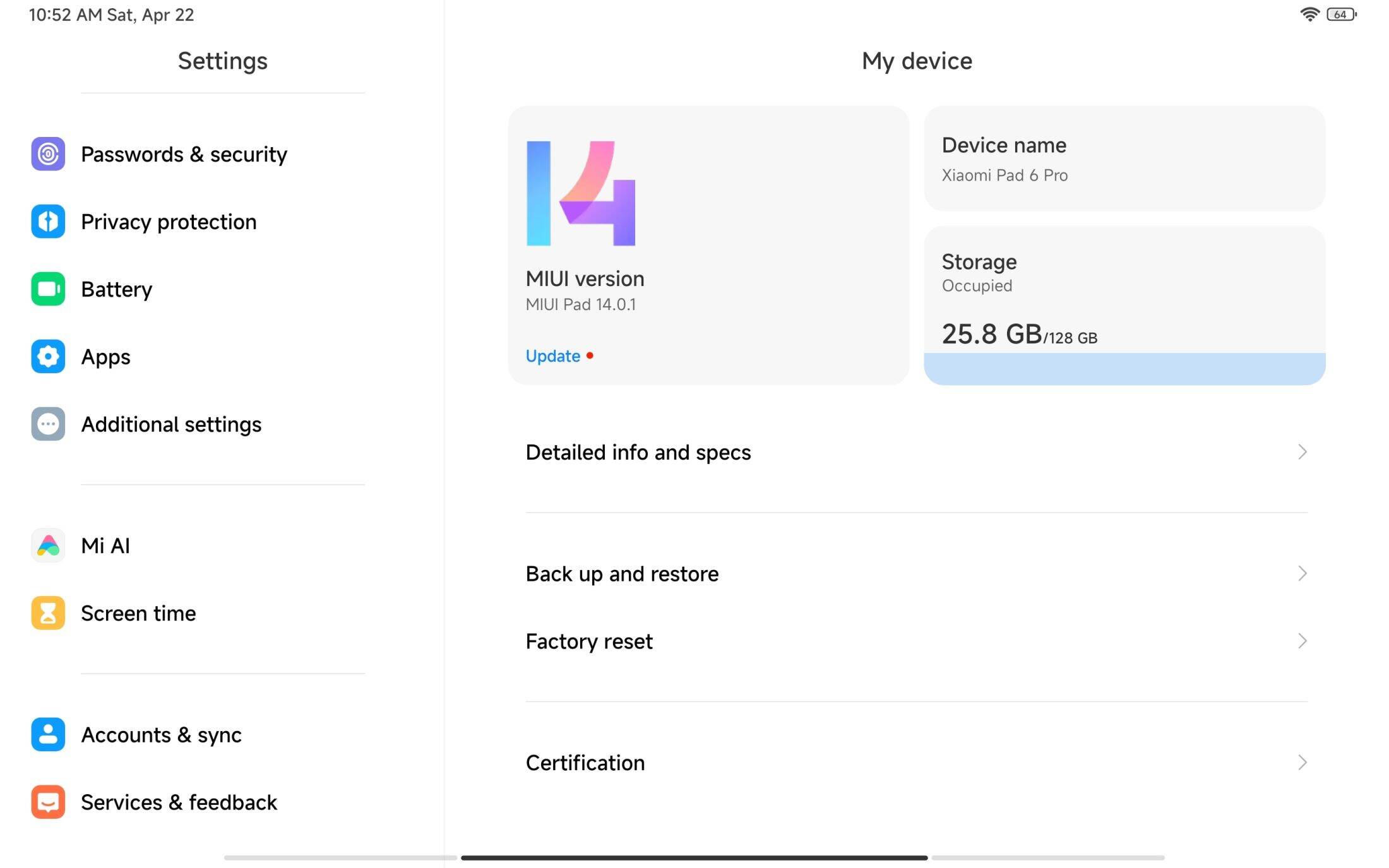Viewport: 1389px width, 868px height.
Task: Tap the Xiaomi Pad 6 Pro device name card
Action: (x=1124, y=158)
